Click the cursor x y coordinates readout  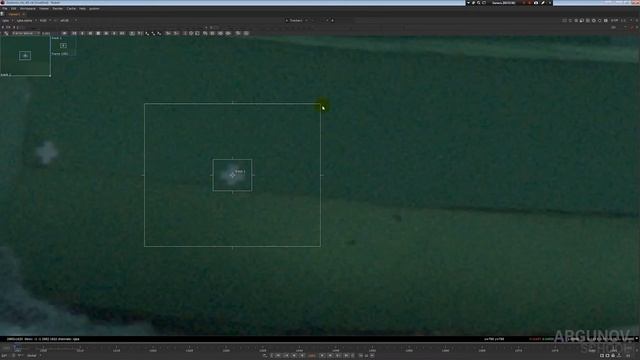pos(494,339)
